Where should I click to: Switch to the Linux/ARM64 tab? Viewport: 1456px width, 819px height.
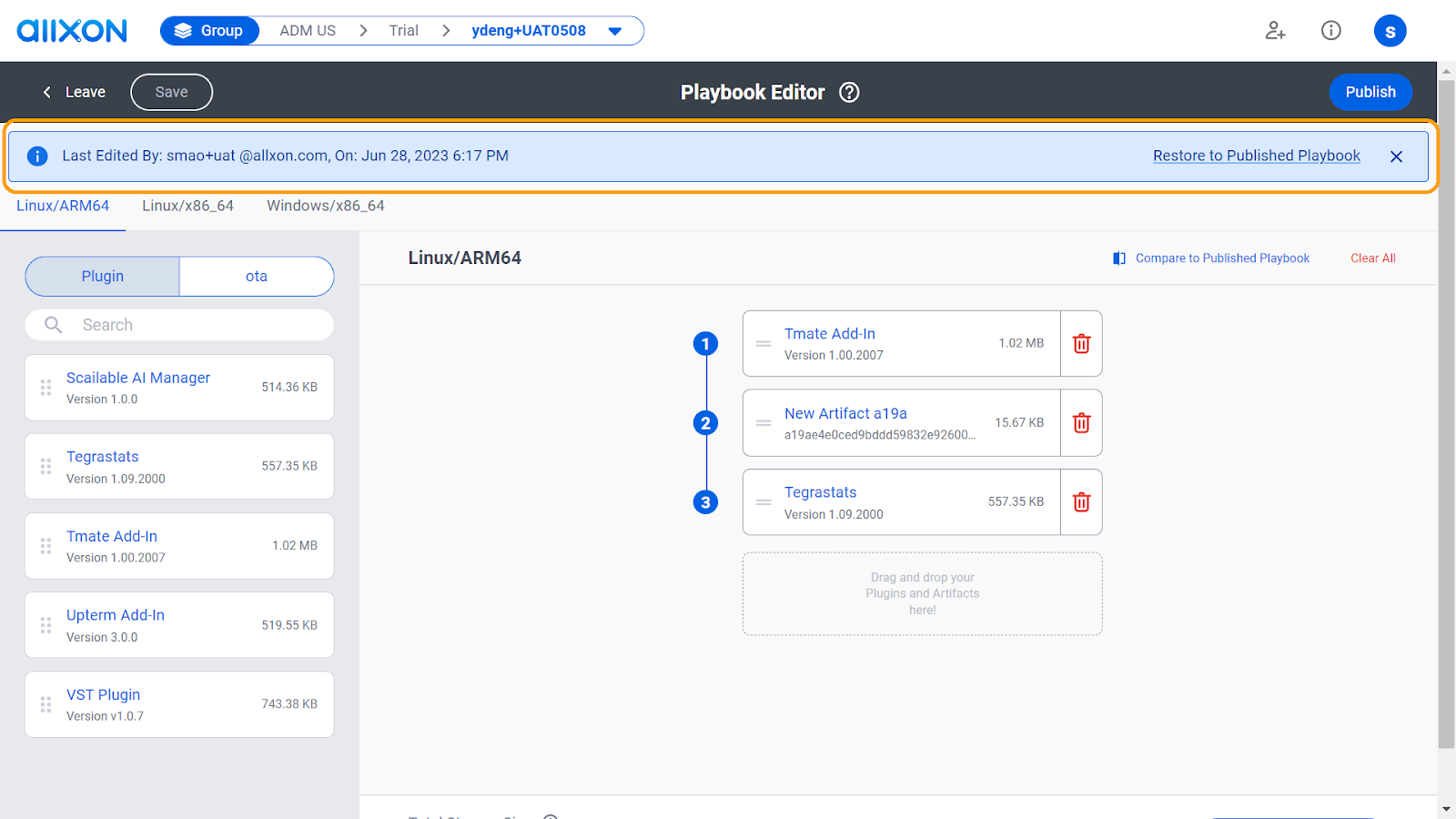63,206
